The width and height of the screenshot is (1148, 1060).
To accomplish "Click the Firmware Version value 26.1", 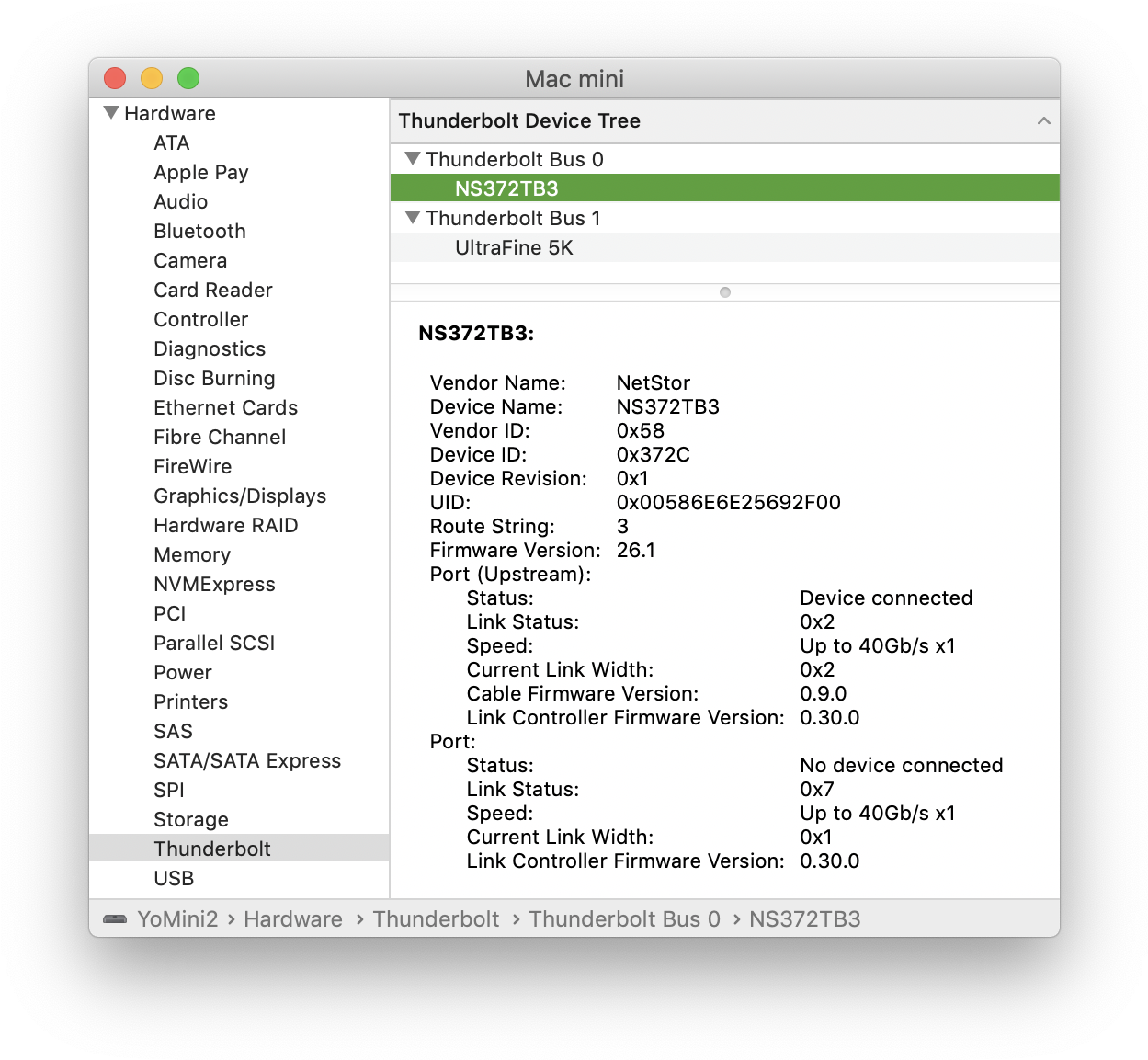I will click(636, 550).
